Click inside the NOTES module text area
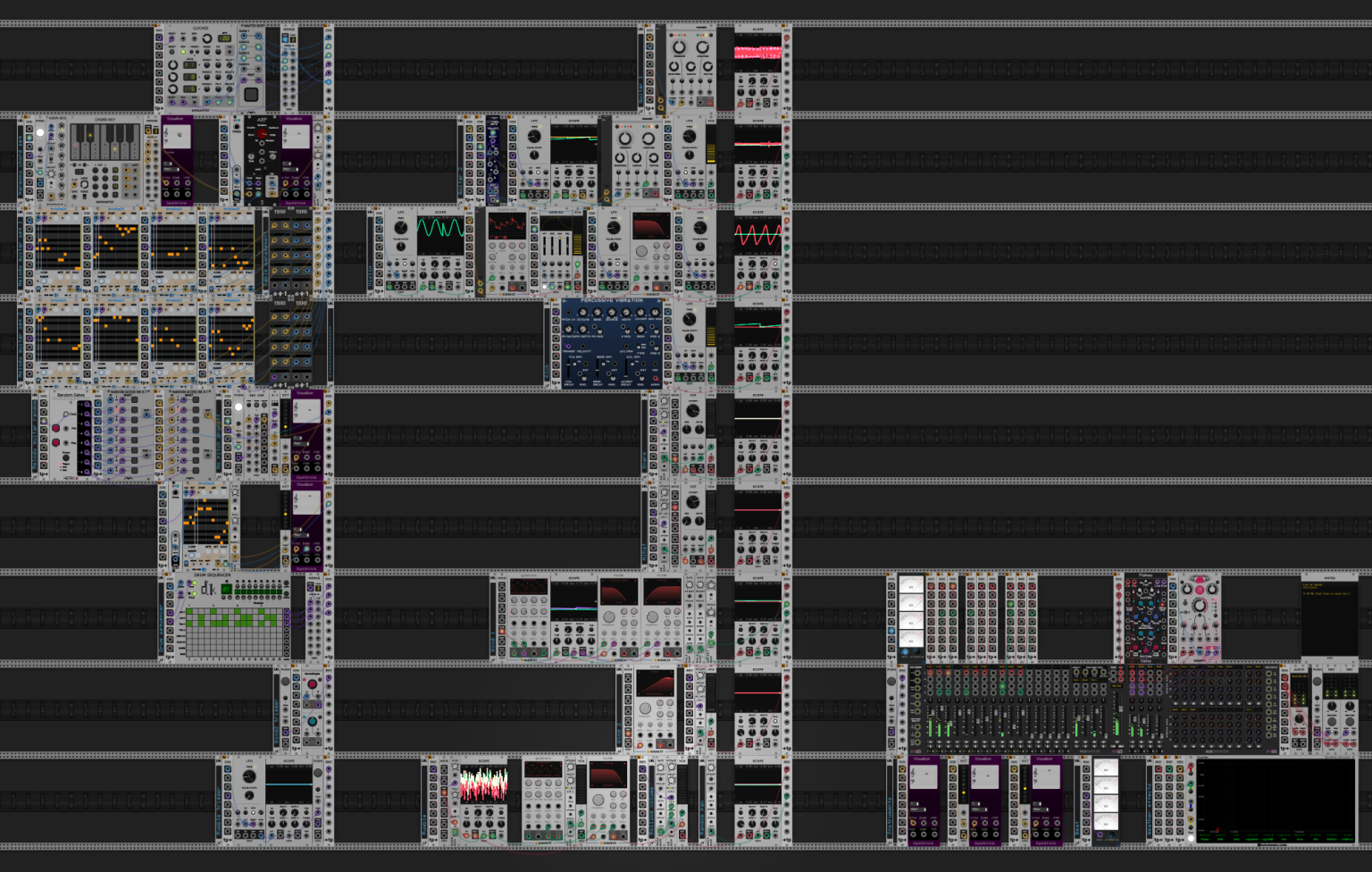 [1329, 619]
